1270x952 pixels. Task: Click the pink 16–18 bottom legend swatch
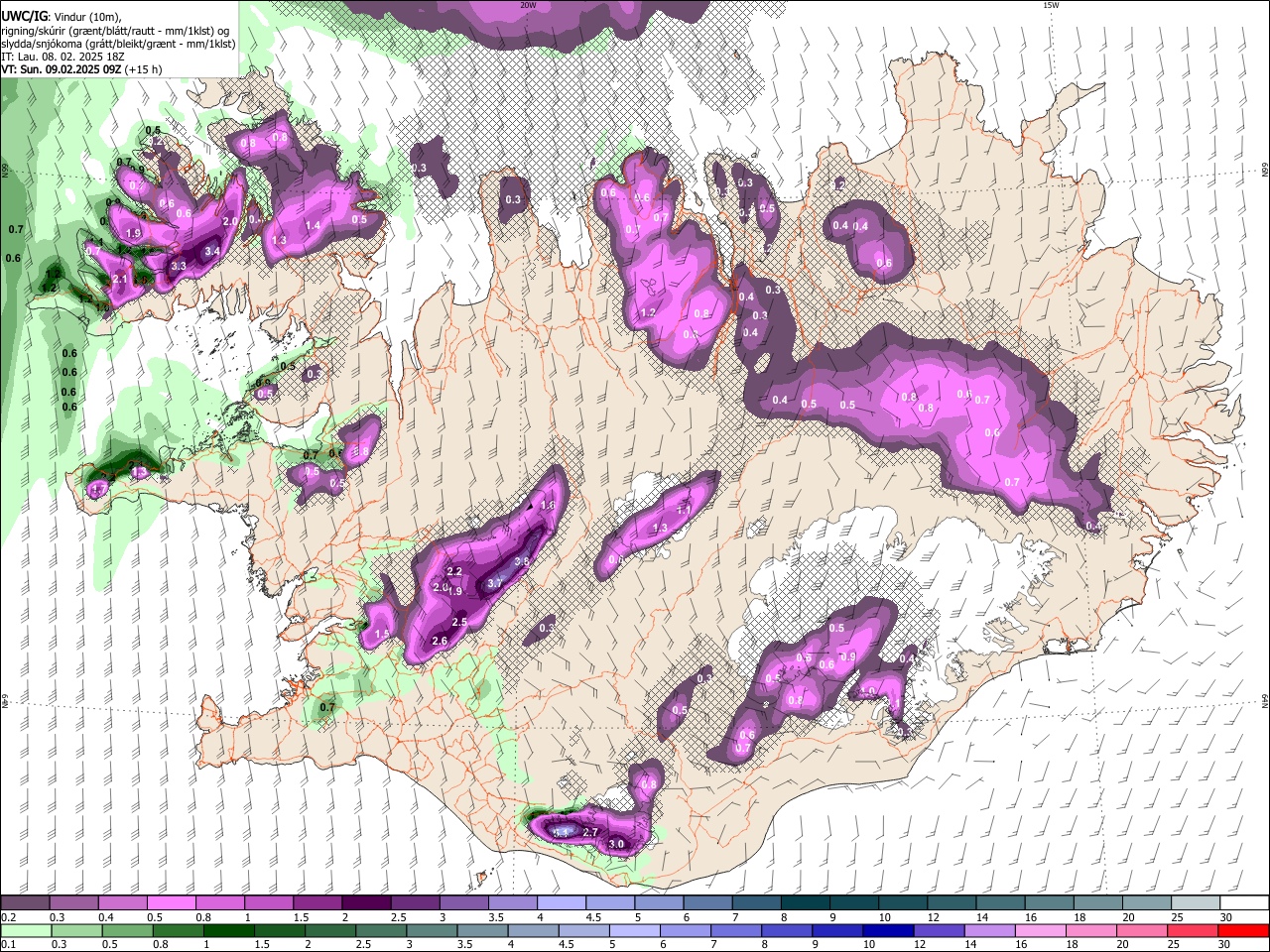click(1042, 930)
